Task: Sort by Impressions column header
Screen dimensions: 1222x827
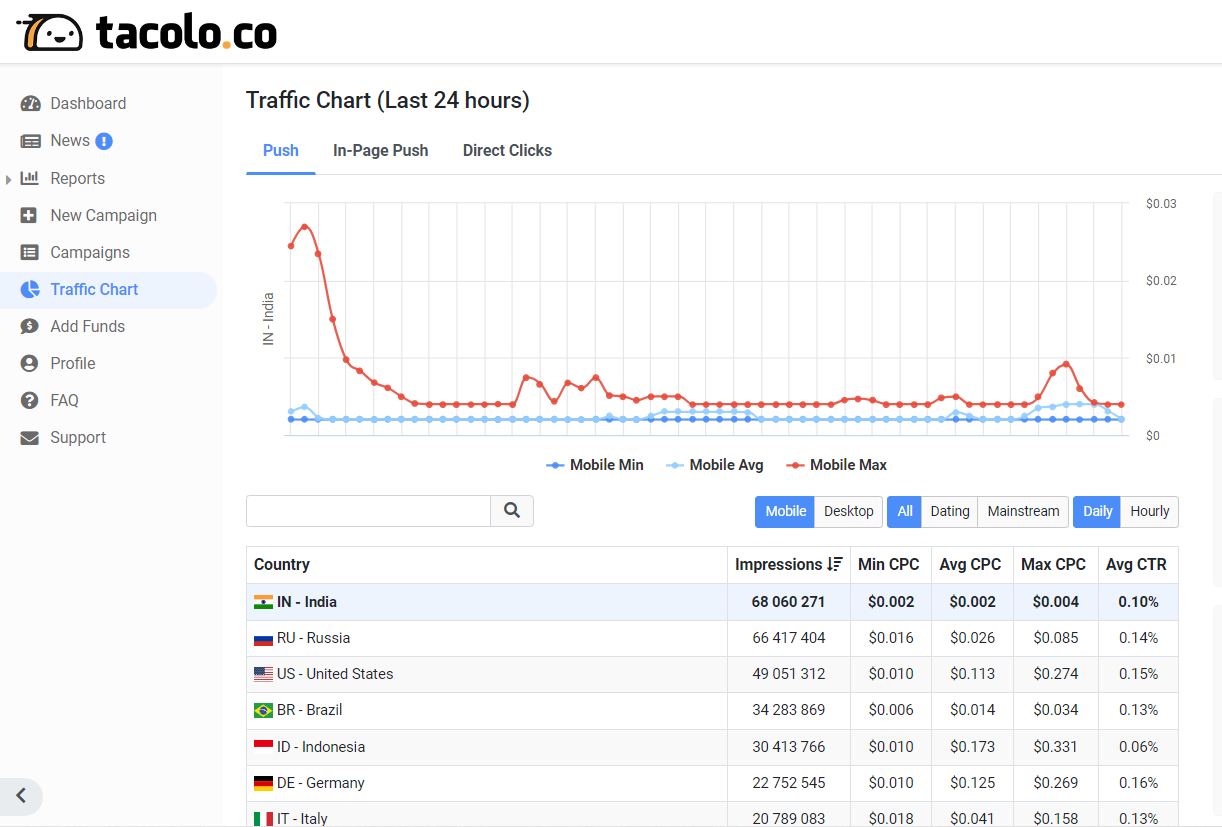Action: (x=788, y=564)
